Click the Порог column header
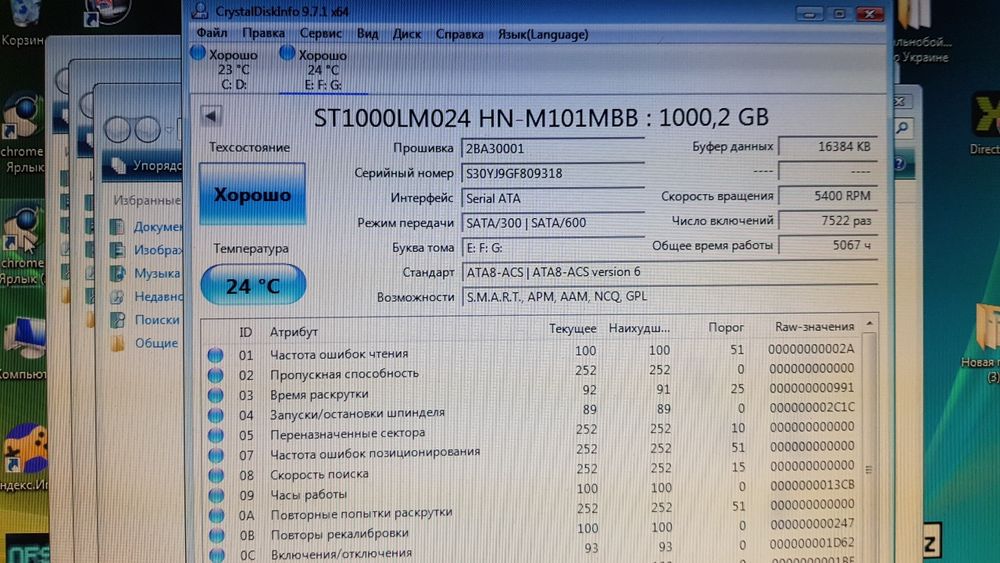 pyautogui.click(x=726, y=327)
